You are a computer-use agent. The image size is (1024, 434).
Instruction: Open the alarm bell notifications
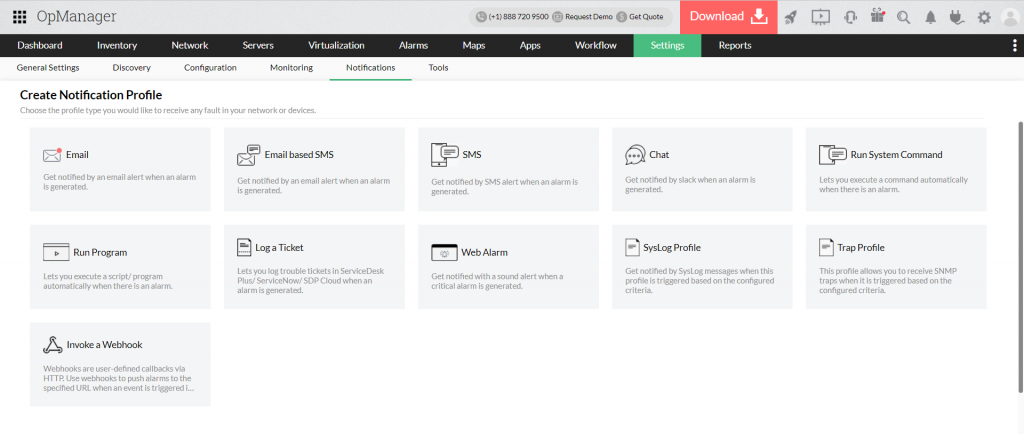pos(931,17)
